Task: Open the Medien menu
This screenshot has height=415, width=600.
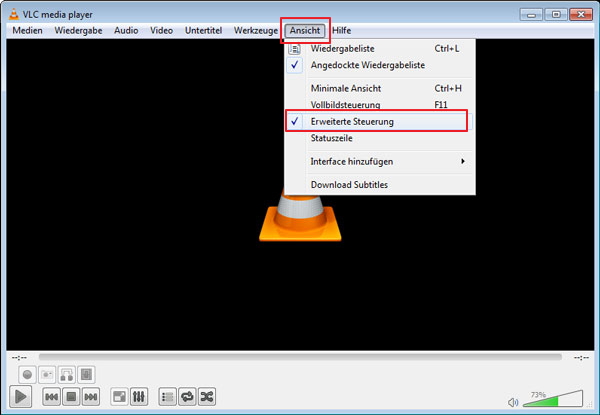Action: pos(28,31)
